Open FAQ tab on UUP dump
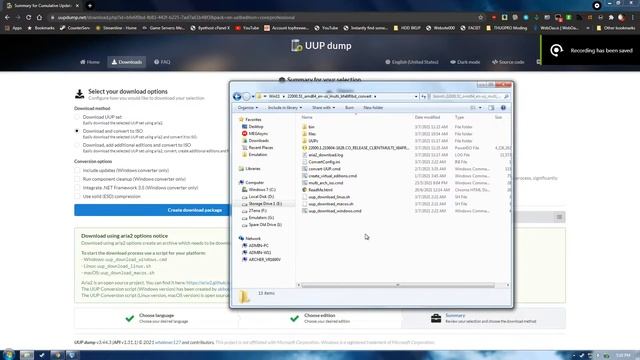The height and width of the screenshot is (360, 640). (x=162, y=62)
